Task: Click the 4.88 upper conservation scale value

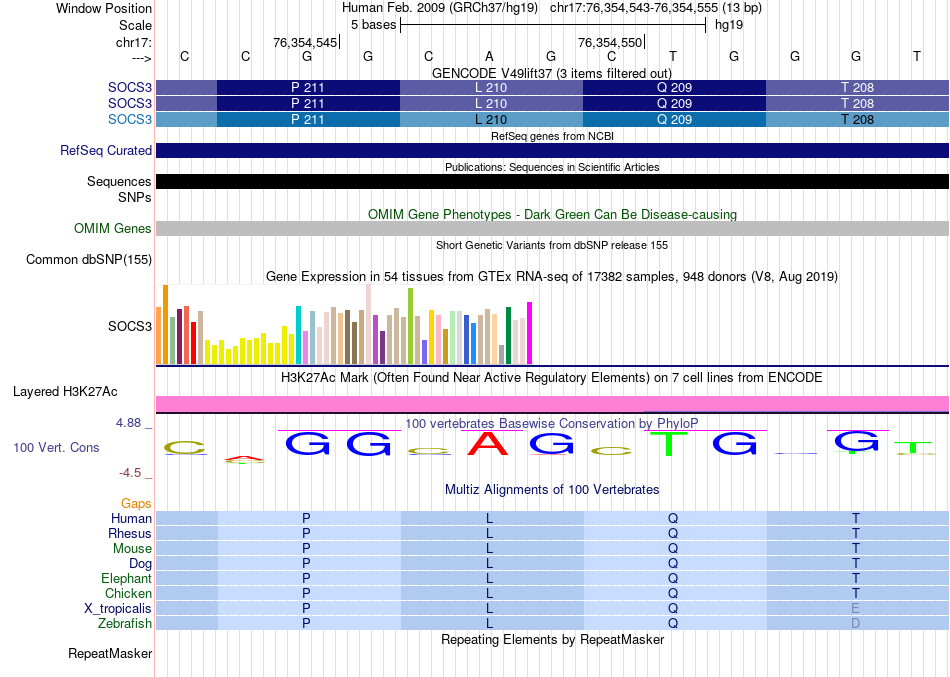Action: pyautogui.click(x=128, y=423)
